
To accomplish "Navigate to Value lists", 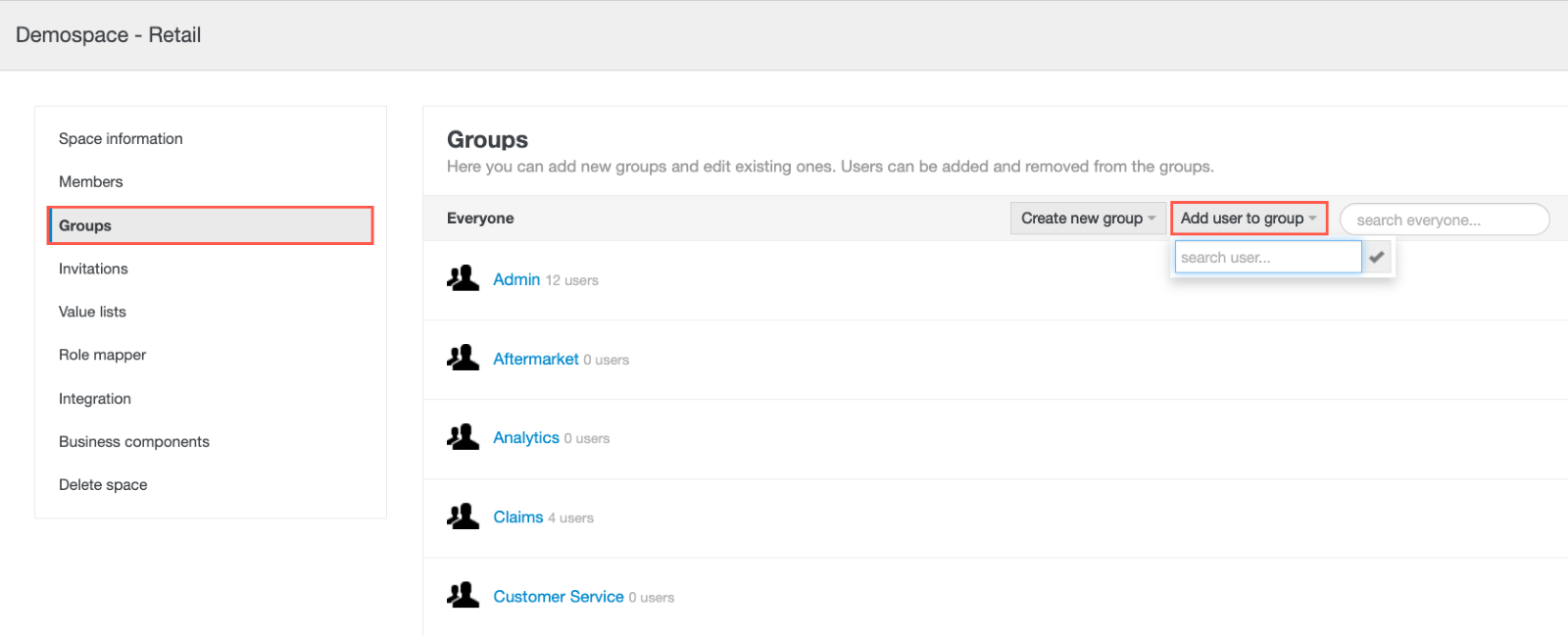I will (92, 312).
